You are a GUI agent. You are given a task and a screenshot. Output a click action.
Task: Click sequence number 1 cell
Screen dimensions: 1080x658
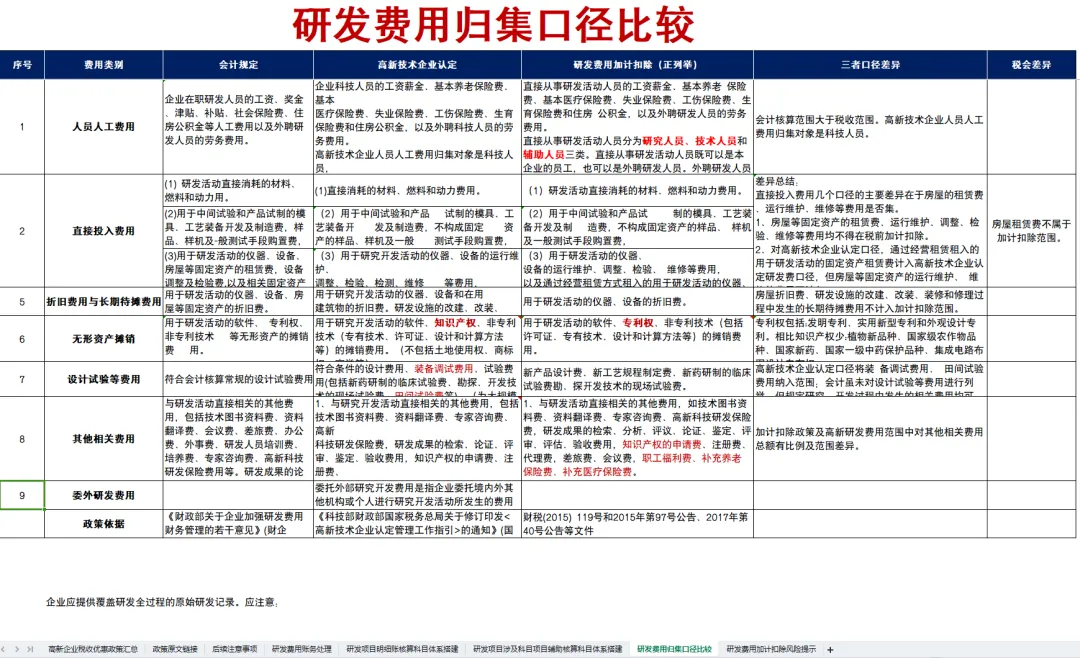pos(22,127)
